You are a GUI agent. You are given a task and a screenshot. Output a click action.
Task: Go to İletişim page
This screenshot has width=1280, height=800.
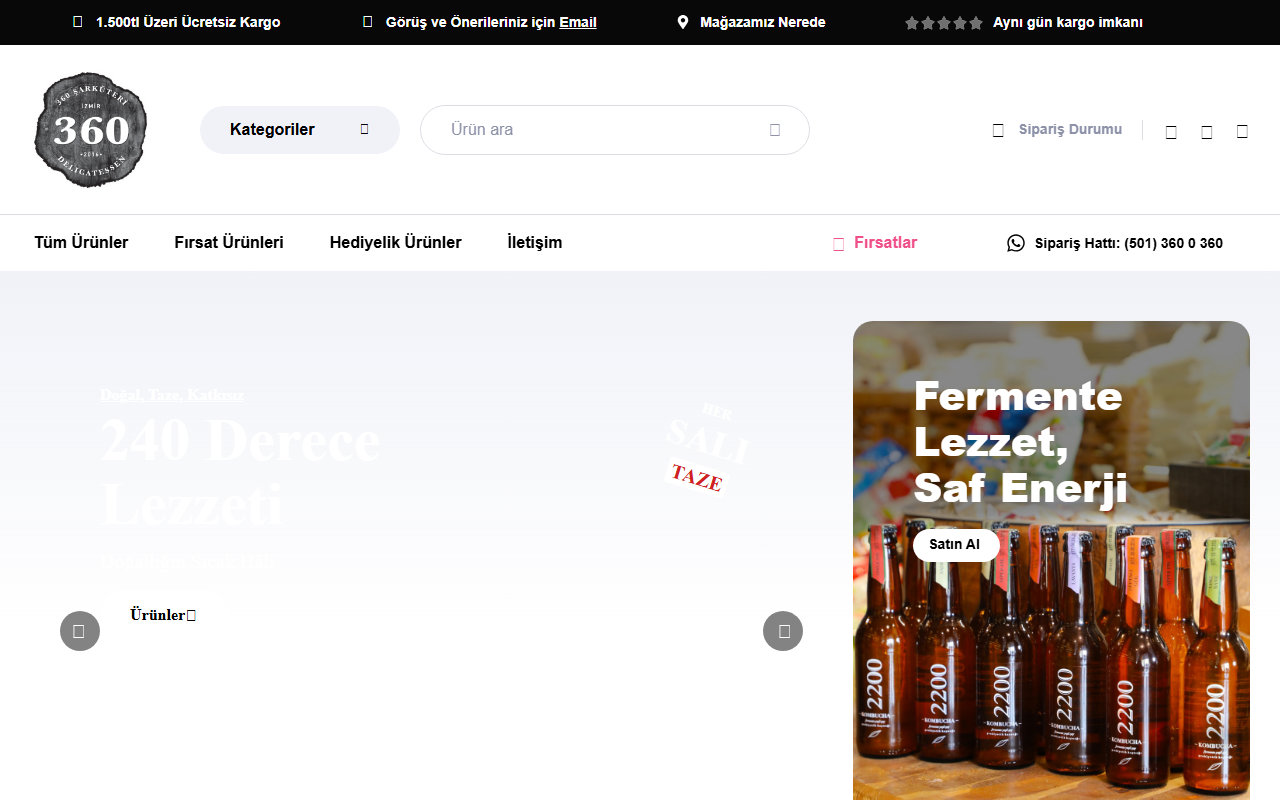535,242
